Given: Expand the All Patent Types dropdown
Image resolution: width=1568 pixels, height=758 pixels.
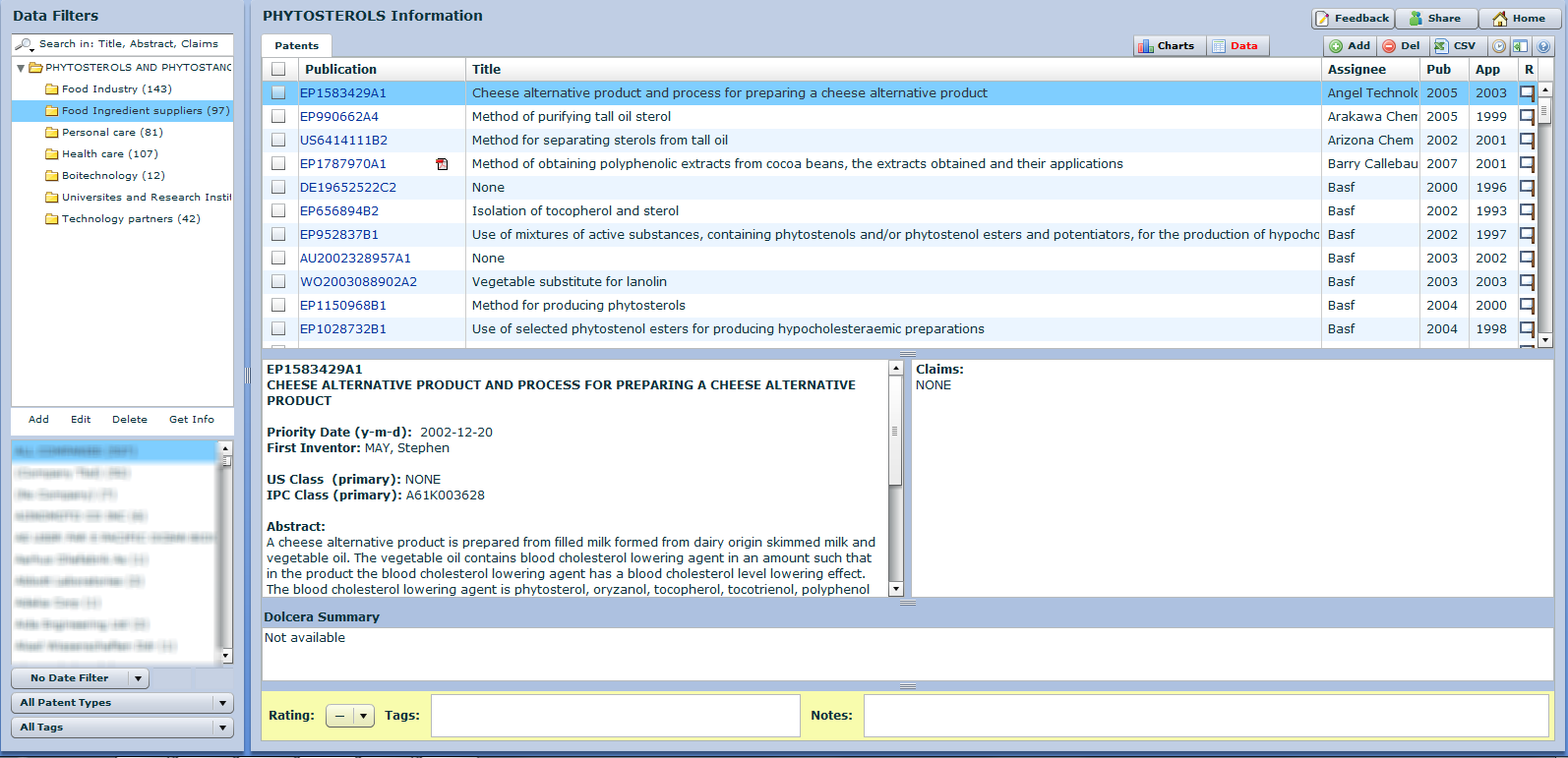Looking at the screenshot, I should [x=122, y=703].
